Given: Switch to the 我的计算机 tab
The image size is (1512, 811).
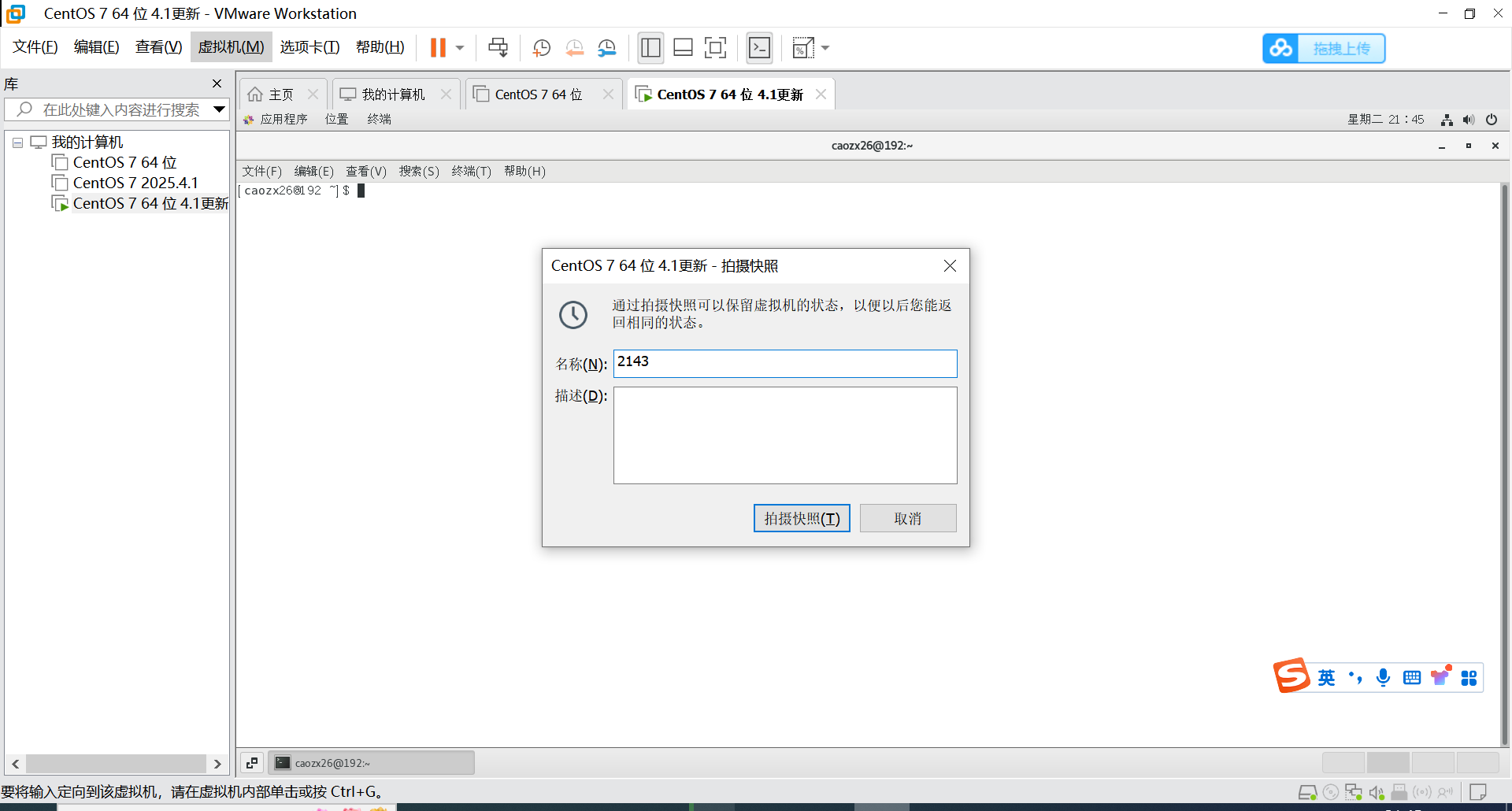Looking at the screenshot, I should tap(384, 94).
